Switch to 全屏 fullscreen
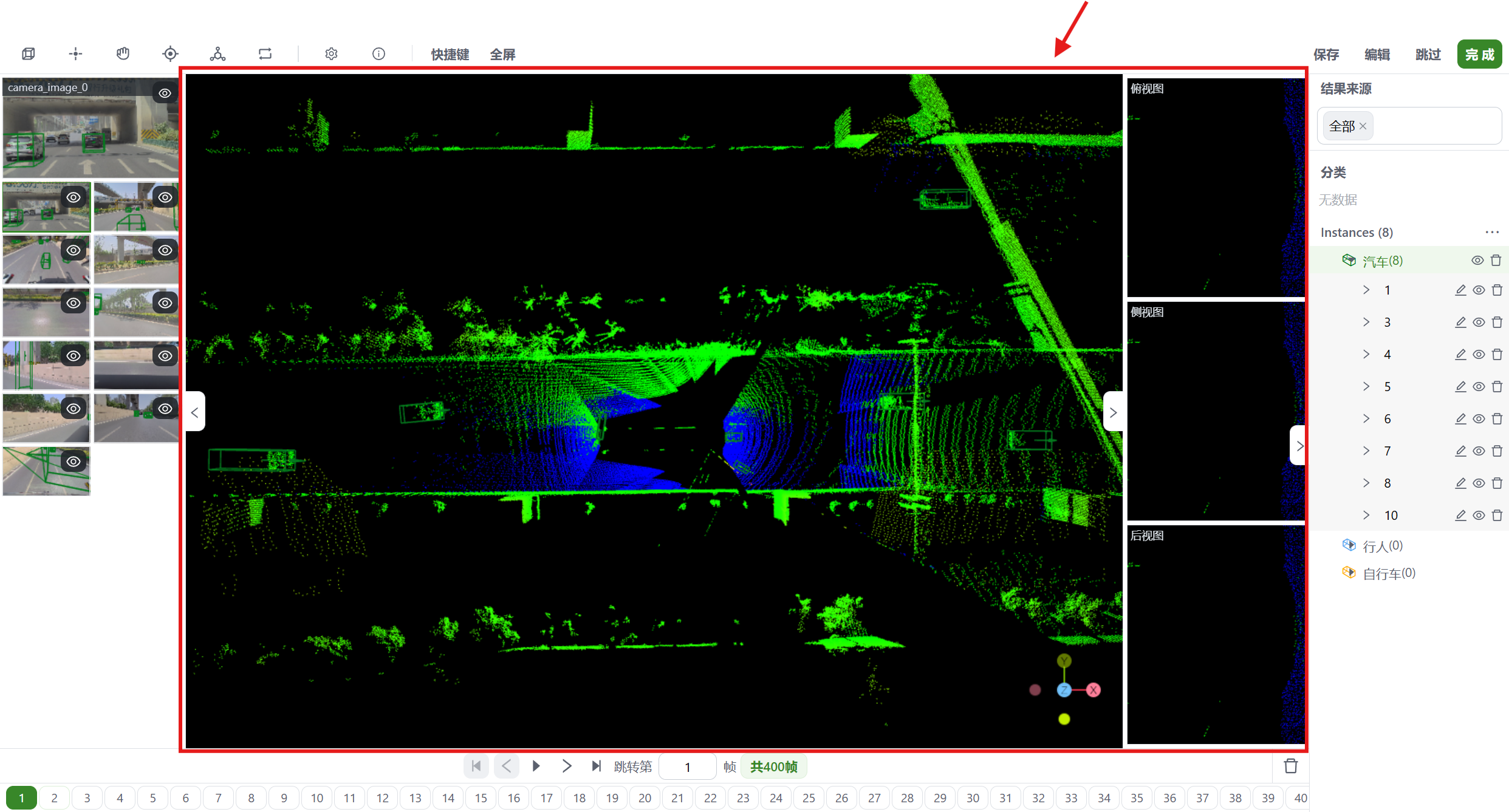 (502, 55)
